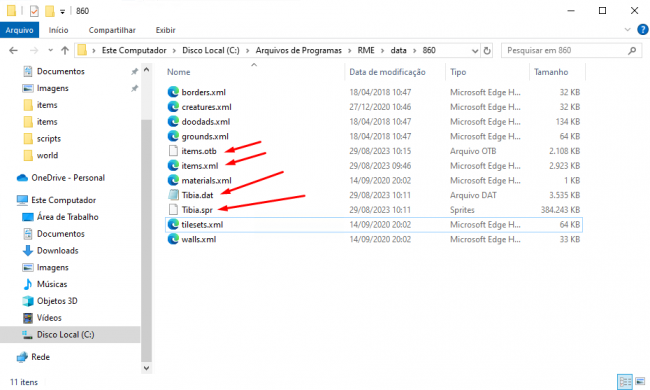Click the quick access properties checkmark icon
The height and width of the screenshot is (390, 650).
point(34,11)
